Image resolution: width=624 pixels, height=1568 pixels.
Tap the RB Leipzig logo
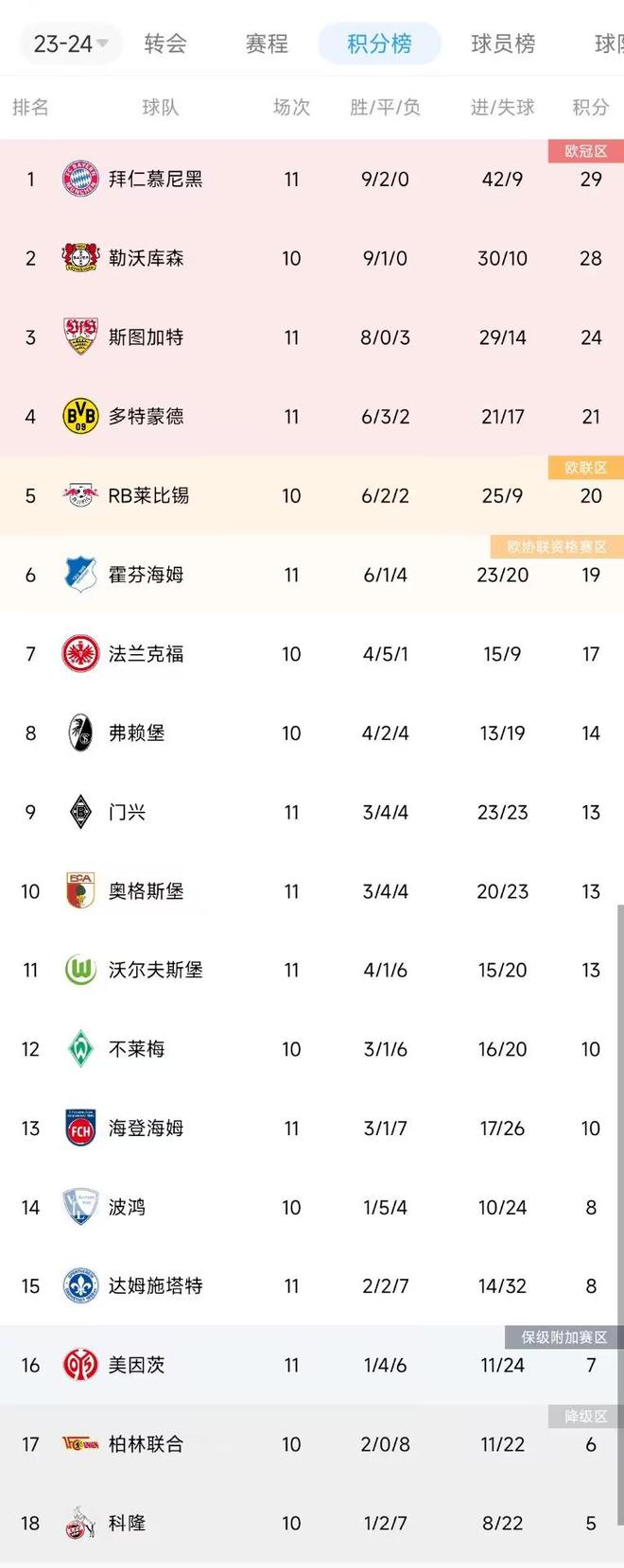click(80, 495)
